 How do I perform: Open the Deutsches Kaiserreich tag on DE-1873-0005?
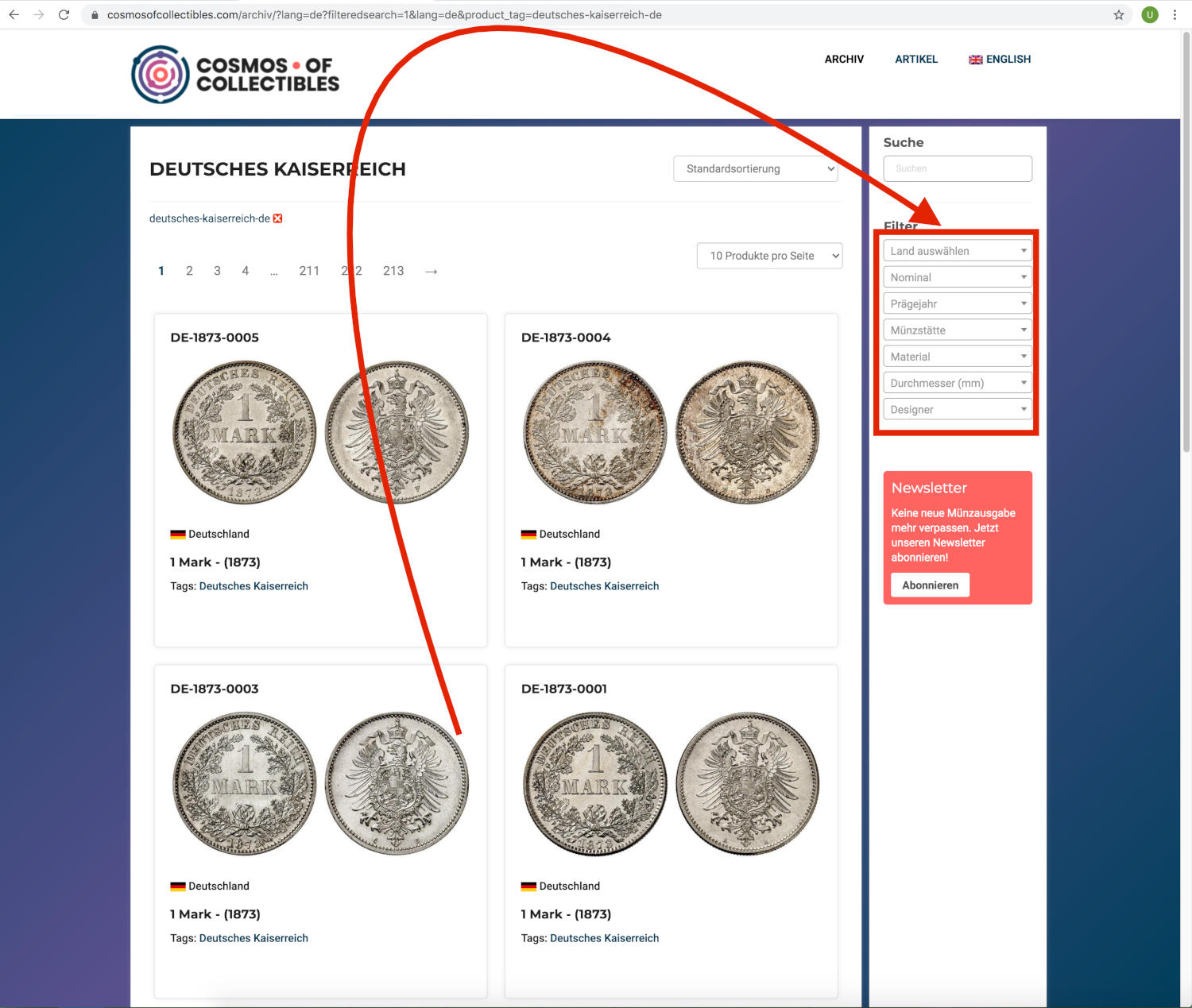pyautogui.click(x=253, y=586)
